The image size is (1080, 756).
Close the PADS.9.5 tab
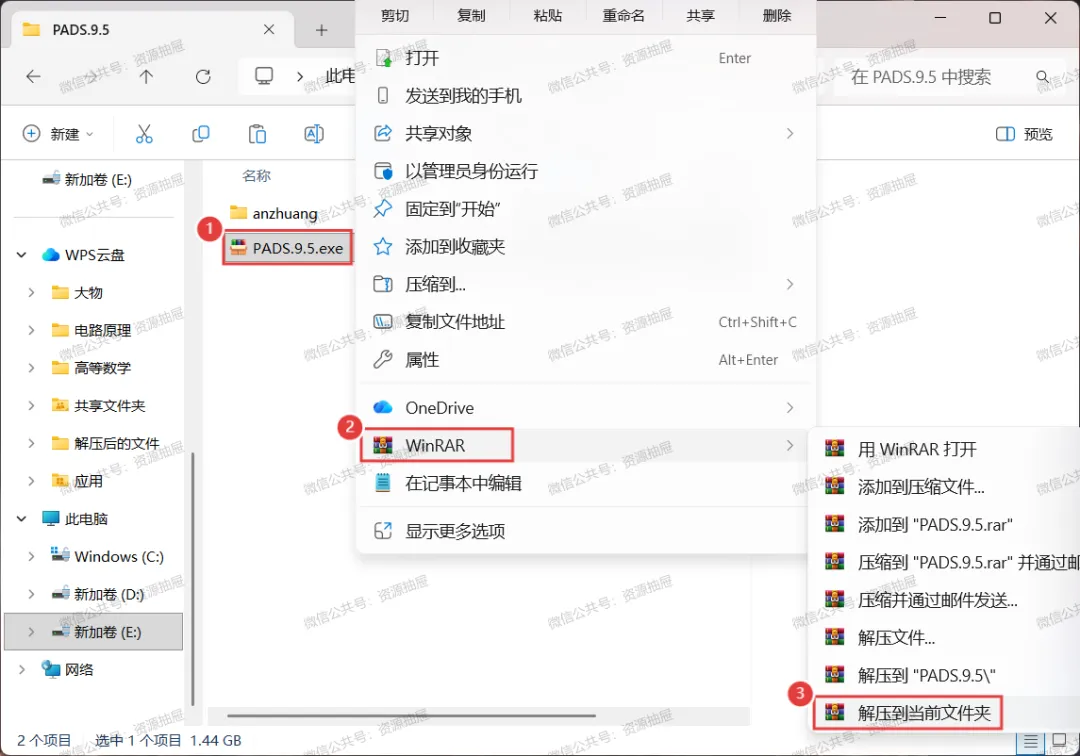(269, 29)
